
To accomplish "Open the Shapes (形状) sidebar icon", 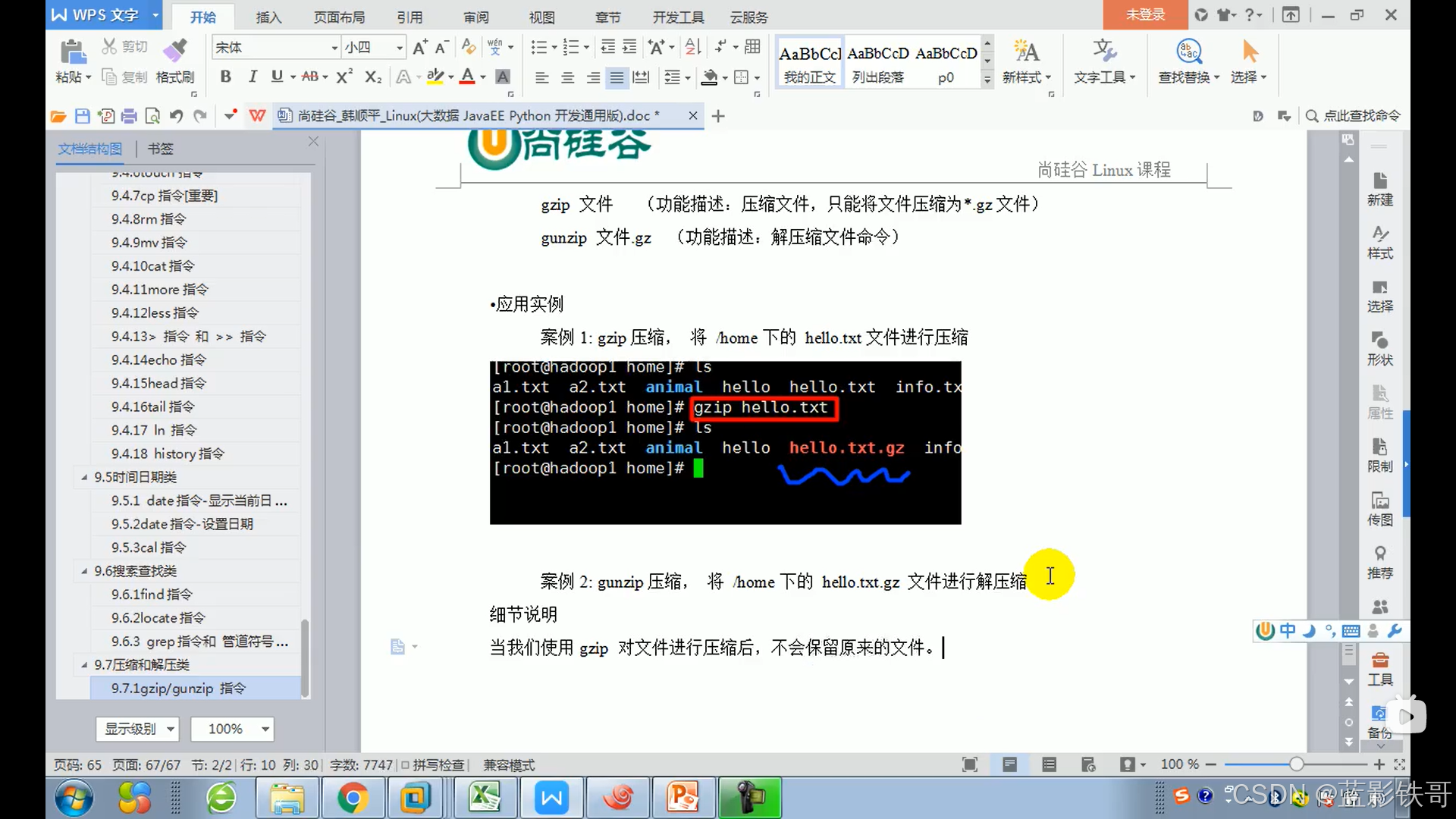I will coord(1379,348).
